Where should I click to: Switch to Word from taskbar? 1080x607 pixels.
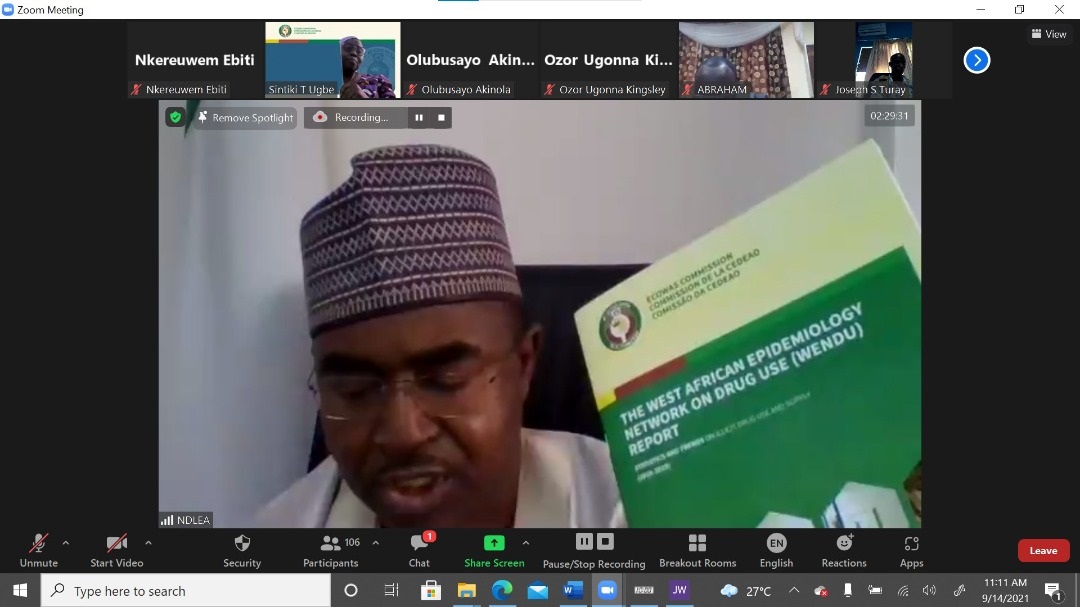(572, 590)
